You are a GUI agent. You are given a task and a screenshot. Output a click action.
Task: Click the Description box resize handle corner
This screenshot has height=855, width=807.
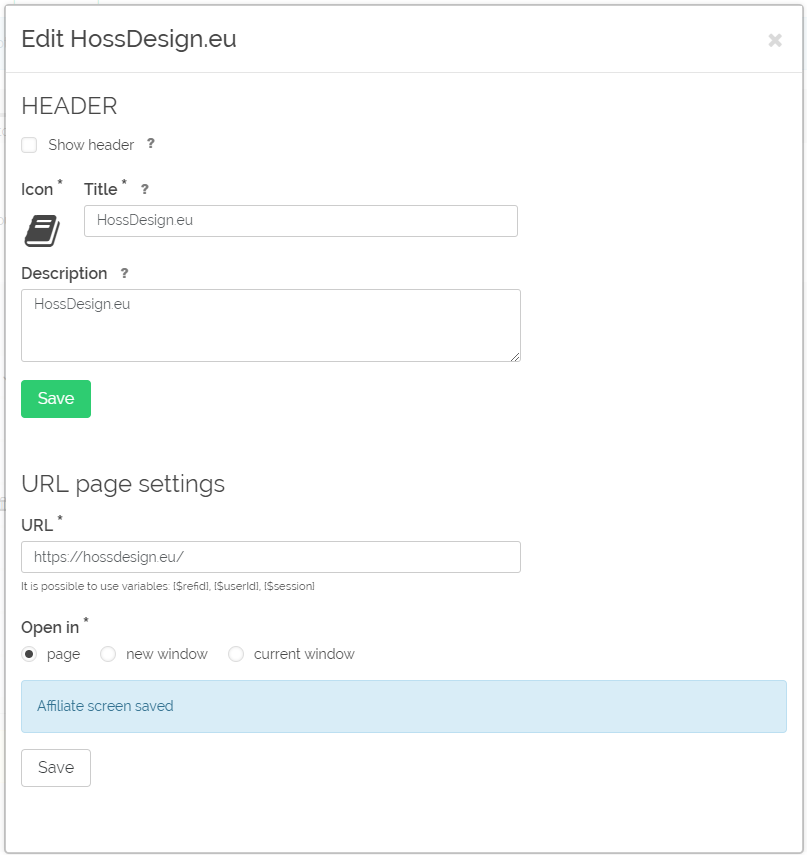[515, 357]
